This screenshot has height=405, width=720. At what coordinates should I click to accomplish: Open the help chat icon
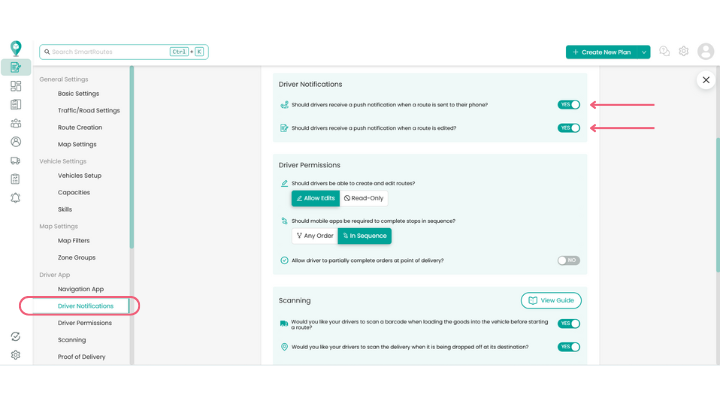[664, 51]
